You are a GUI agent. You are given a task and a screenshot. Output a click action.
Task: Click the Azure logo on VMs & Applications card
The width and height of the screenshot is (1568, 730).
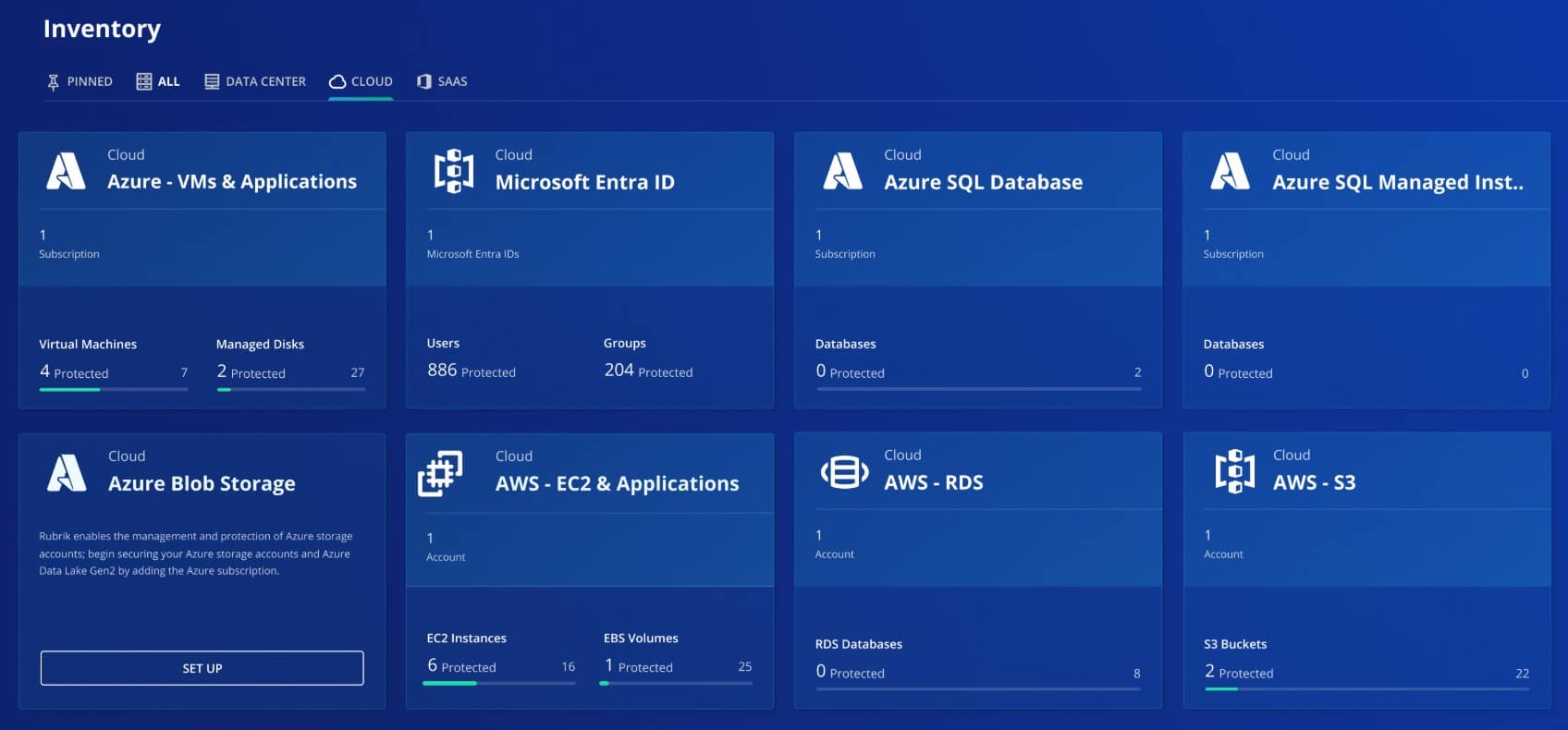[x=67, y=171]
